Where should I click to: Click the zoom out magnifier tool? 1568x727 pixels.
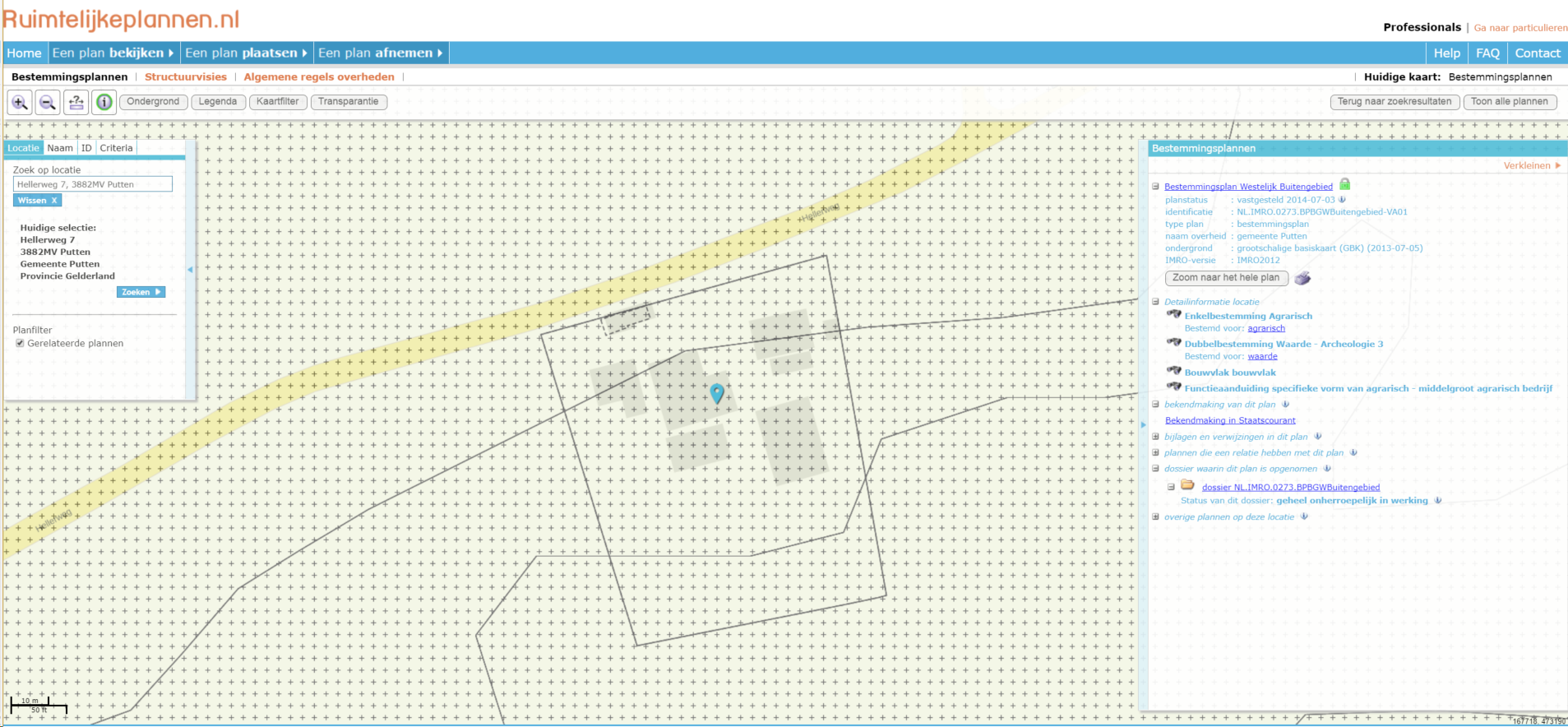coord(48,102)
